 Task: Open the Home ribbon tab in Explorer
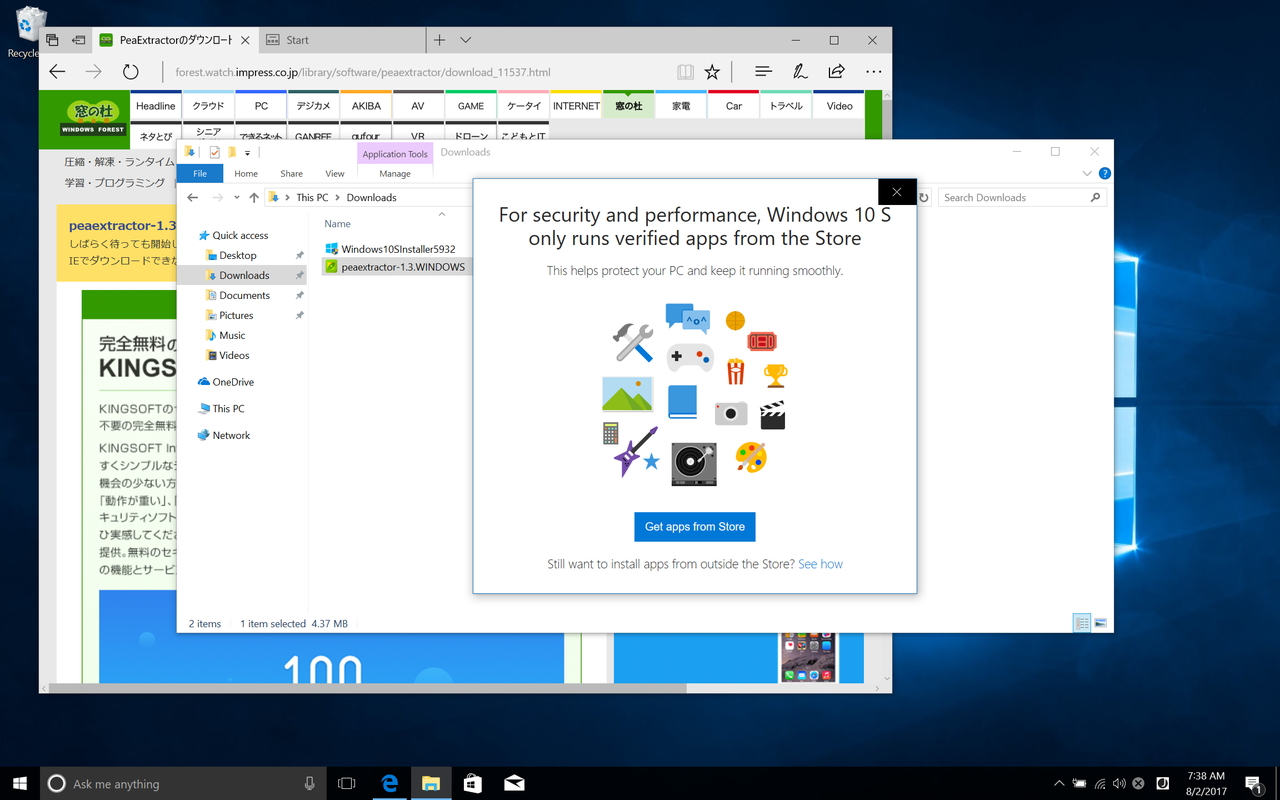point(246,173)
